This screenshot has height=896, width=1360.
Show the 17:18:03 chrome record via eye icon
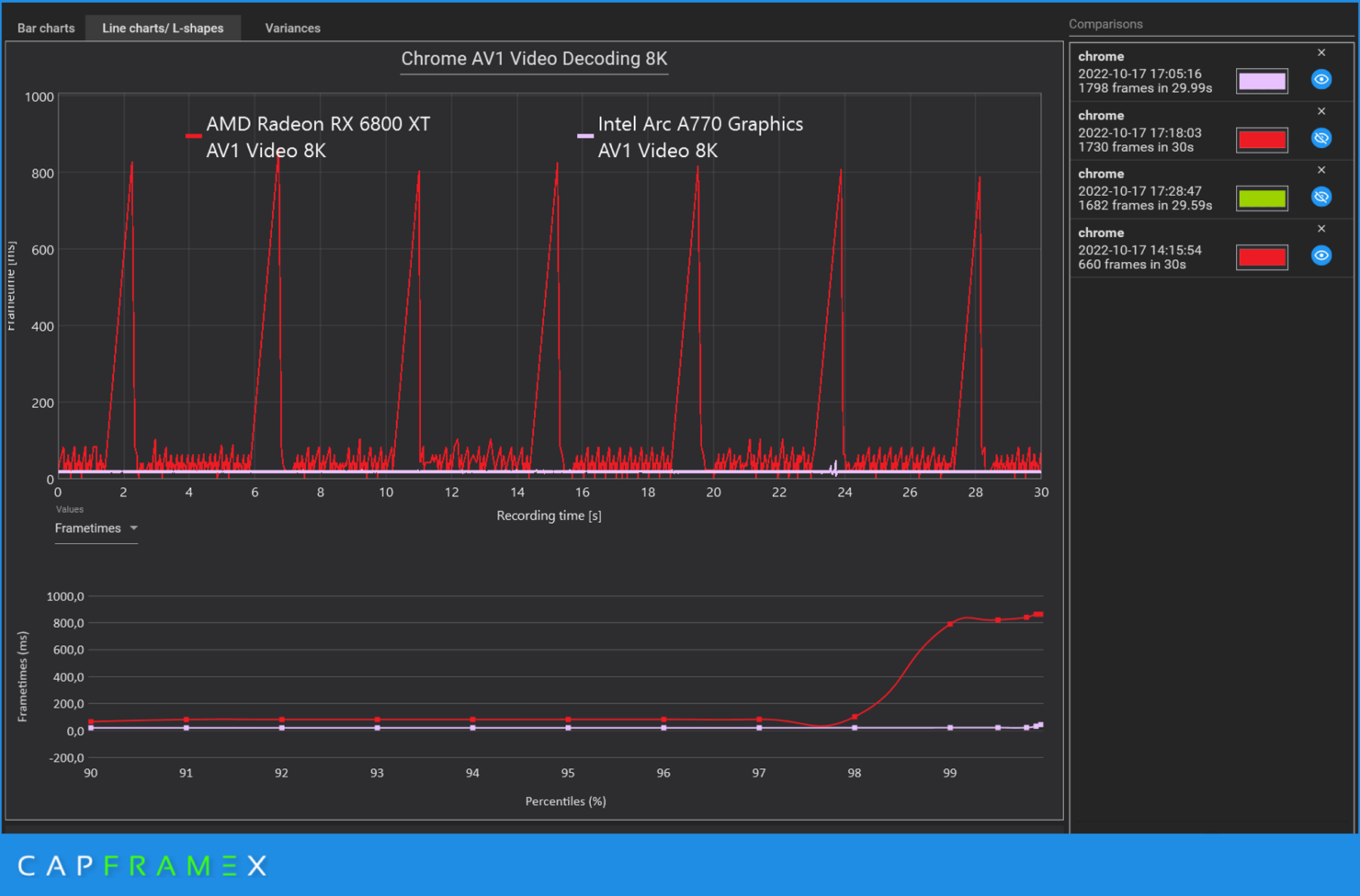click(x=1321, y=139)
